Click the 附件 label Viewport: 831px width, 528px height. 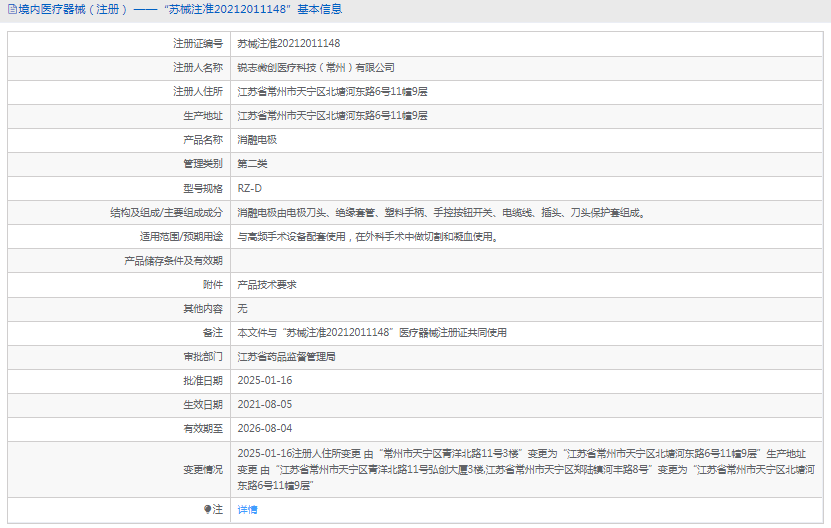pyautogui.click(x=213, y=285)
